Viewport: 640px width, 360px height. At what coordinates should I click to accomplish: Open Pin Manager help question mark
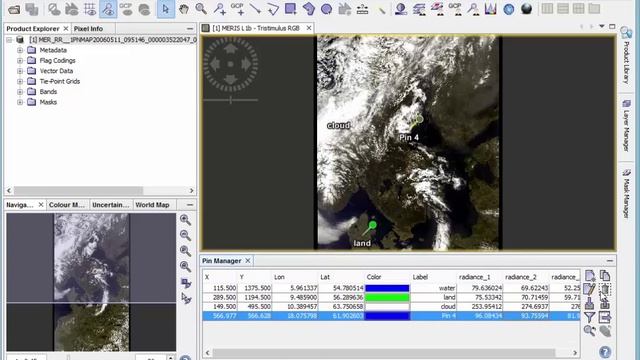pos(605,351)
